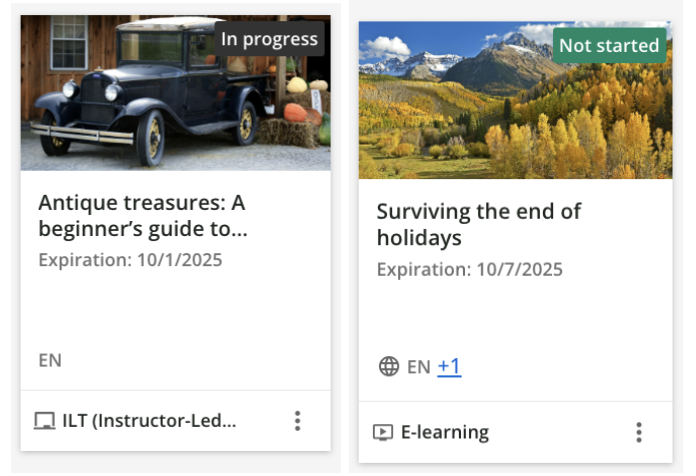Open the Surviving the end of holidays options menu
This screenshot has width=696, height=476.
tap(639, 432)
